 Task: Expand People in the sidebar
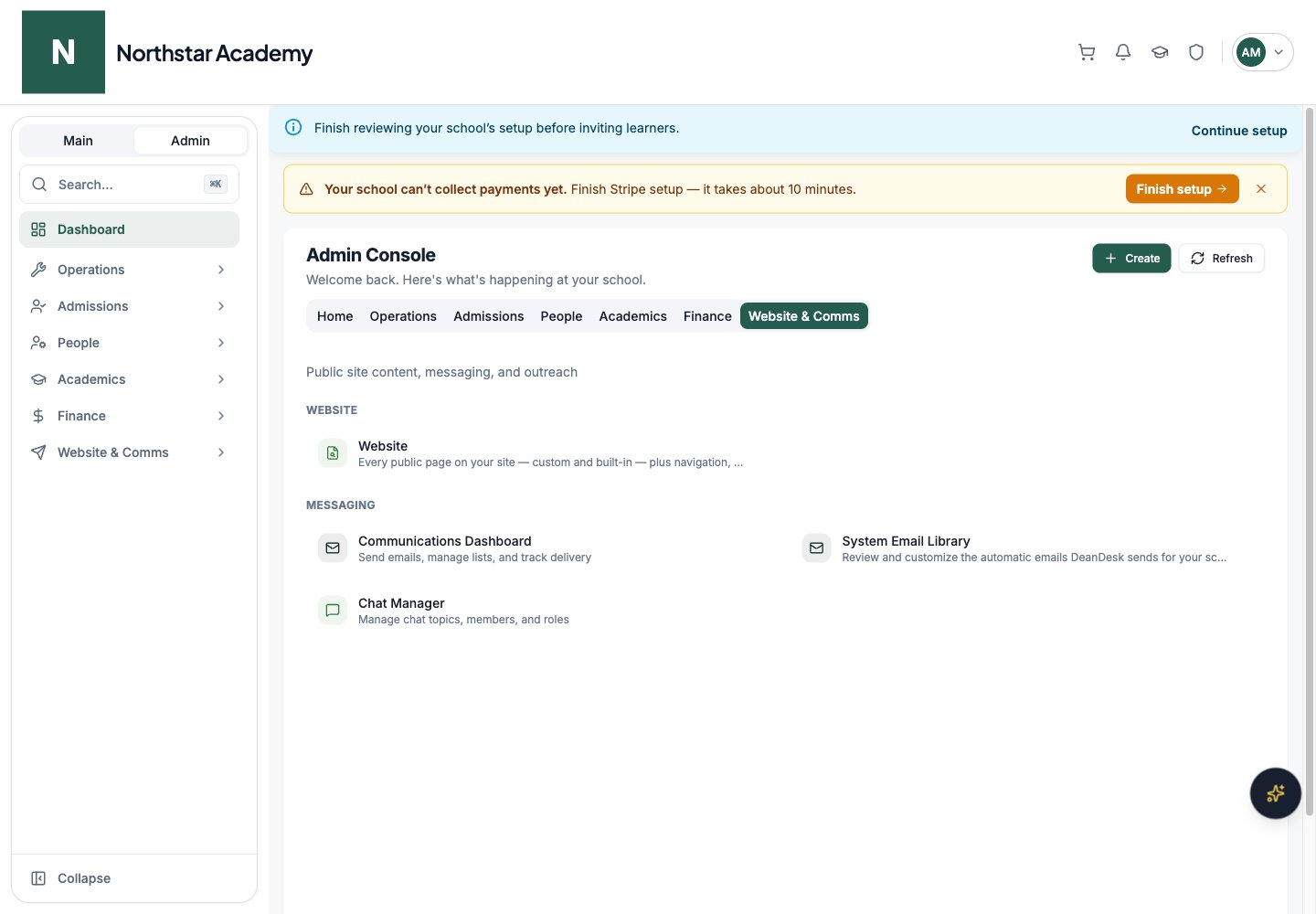point(129,343)
